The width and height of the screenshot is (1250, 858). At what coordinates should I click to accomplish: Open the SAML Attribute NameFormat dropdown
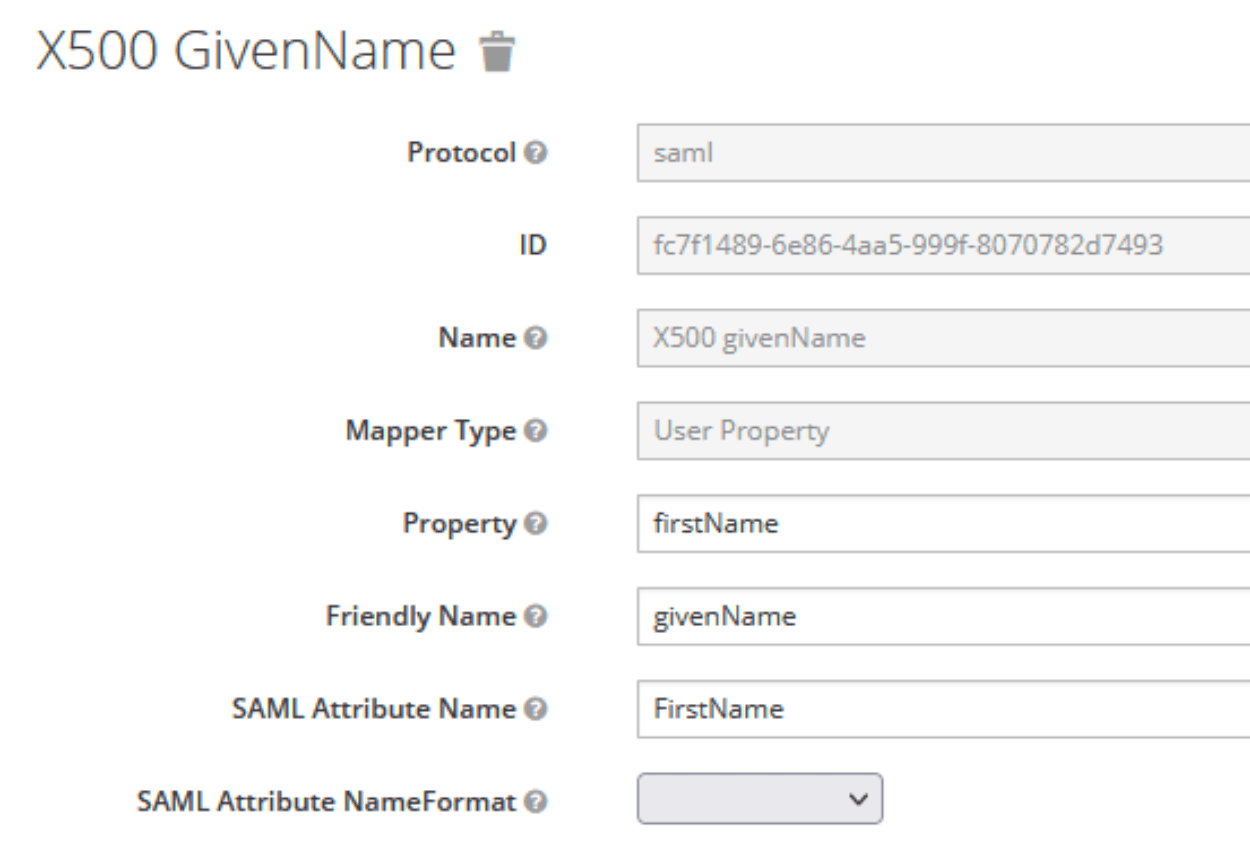click(x=760, y=798)
